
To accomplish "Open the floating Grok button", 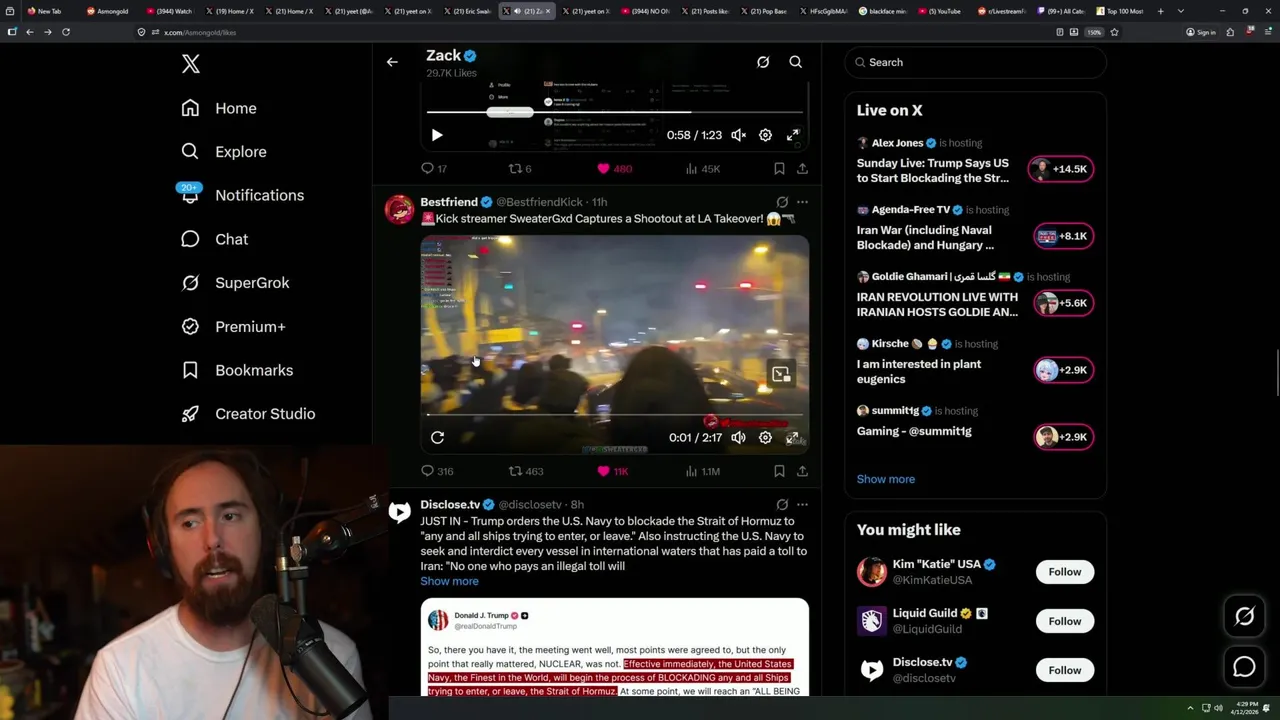I will pyautogui.click(x=1244, y=617).
